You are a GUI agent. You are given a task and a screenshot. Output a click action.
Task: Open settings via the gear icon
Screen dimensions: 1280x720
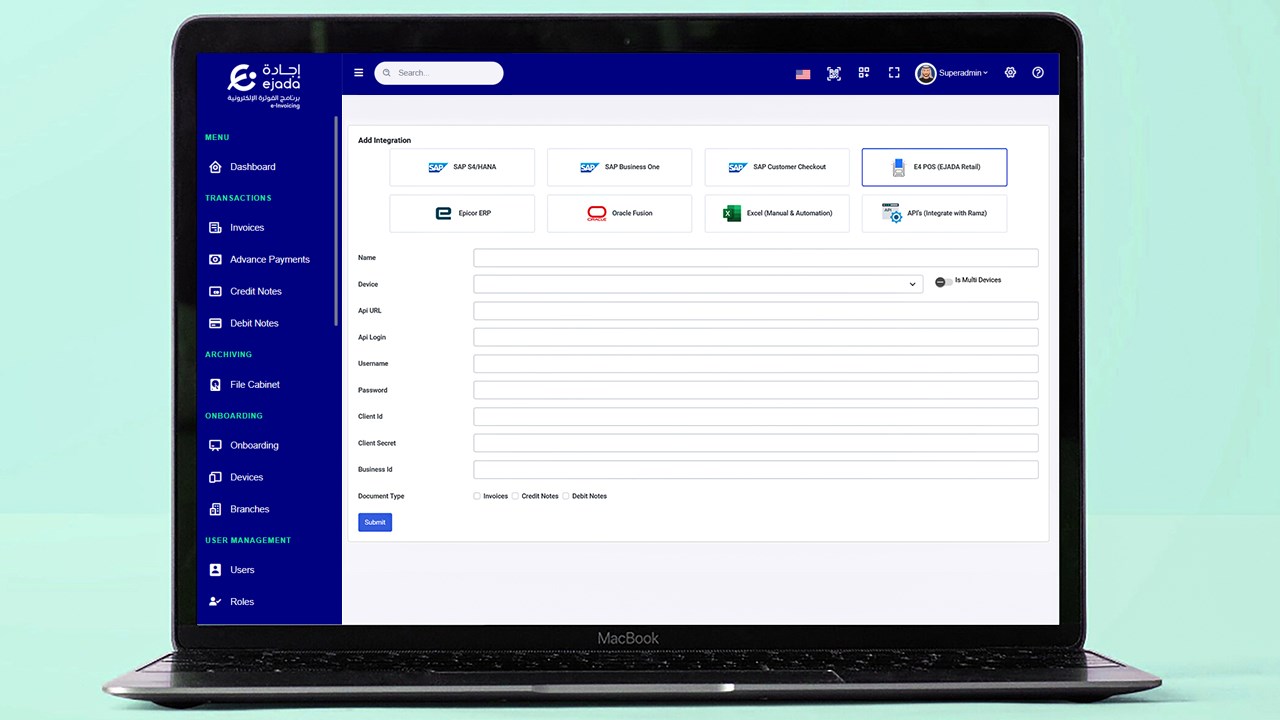(x=1010, y=72)
